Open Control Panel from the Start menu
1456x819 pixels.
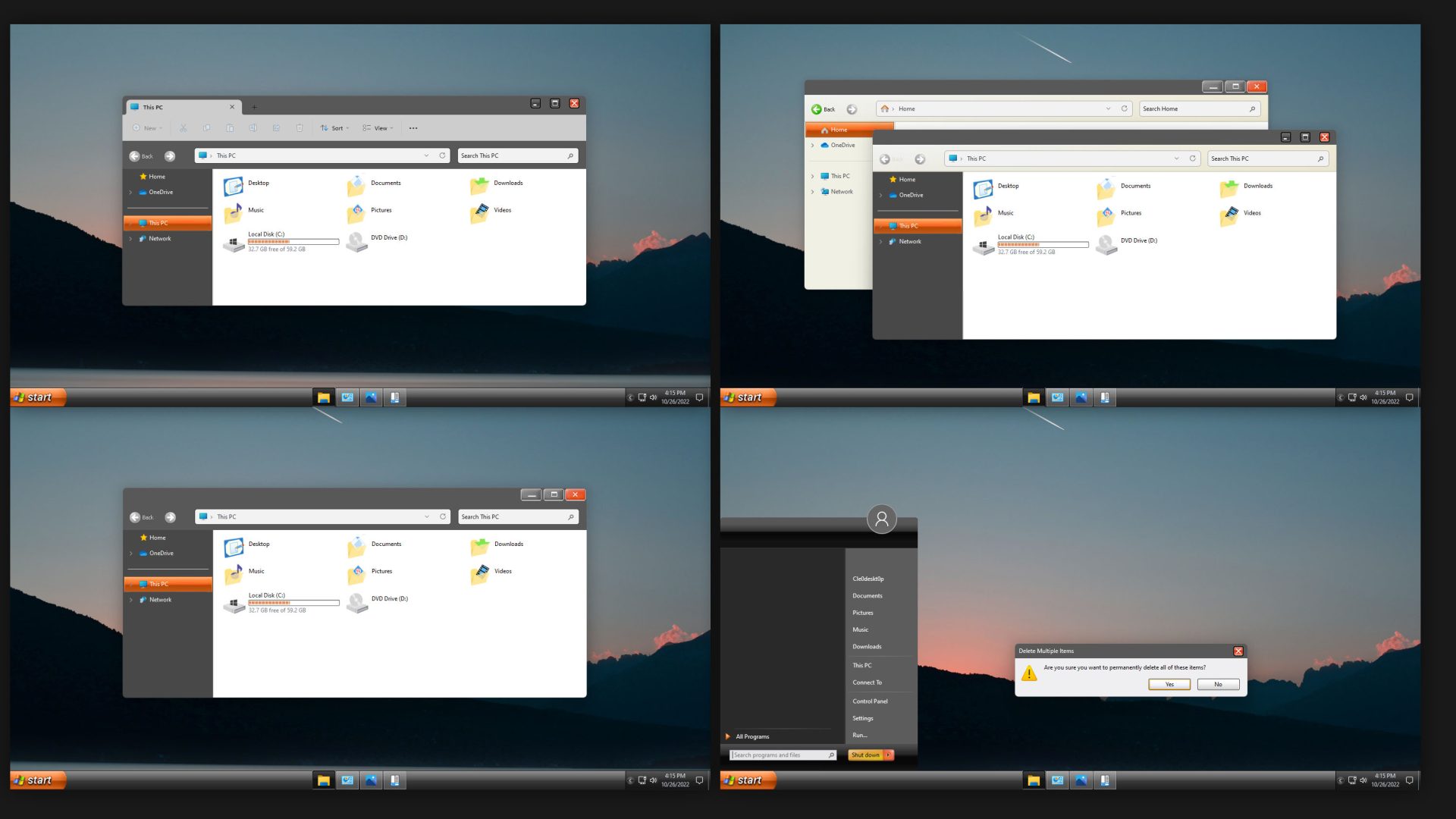coord(868,701)
